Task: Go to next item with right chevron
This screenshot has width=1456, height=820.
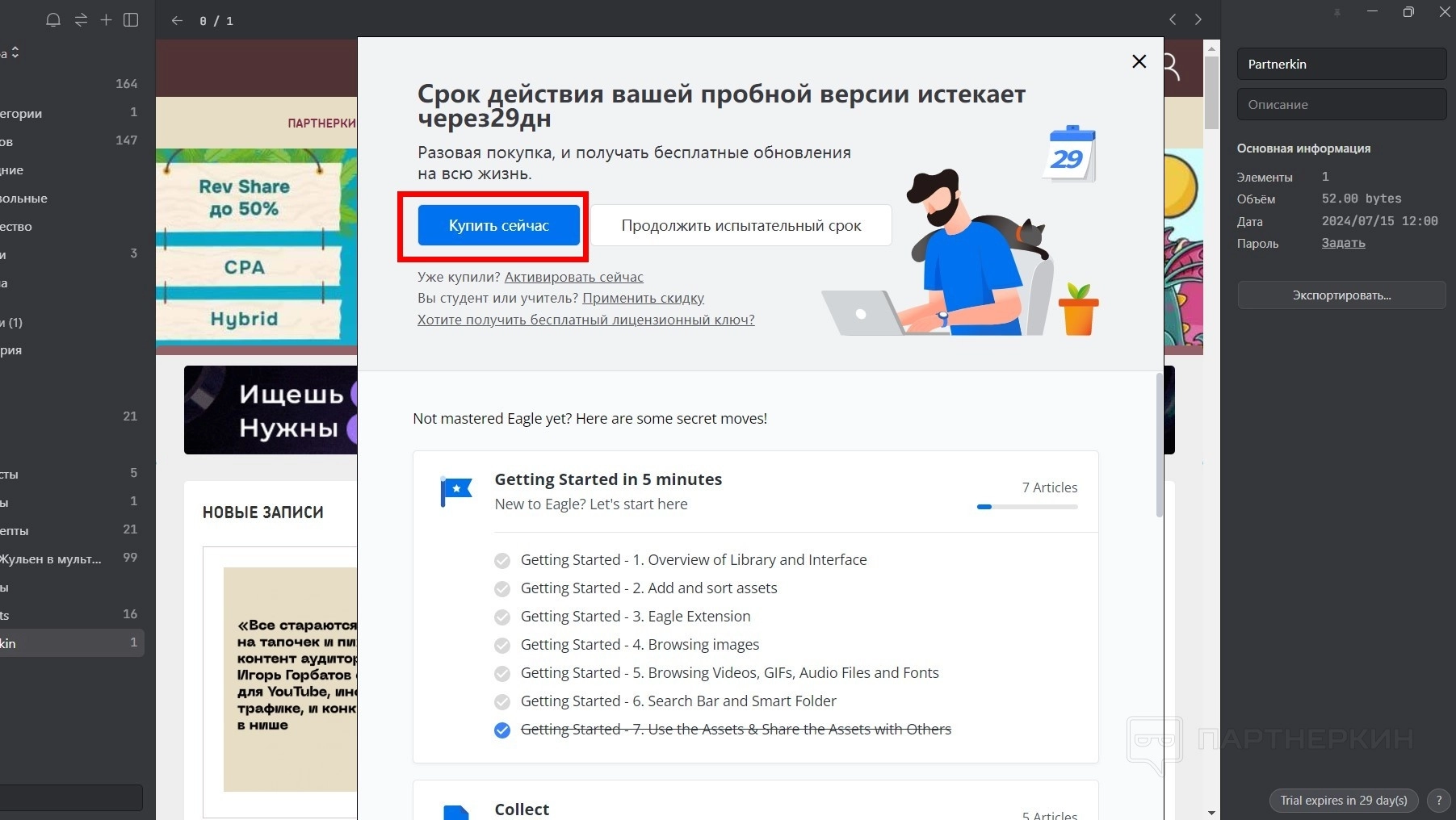Action: [x=1198, y=19]
